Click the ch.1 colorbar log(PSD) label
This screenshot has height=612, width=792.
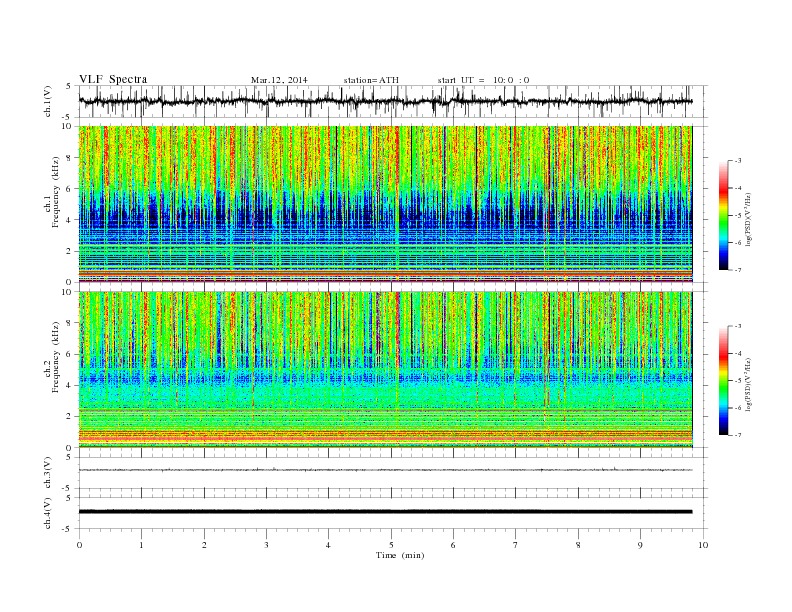748,220
